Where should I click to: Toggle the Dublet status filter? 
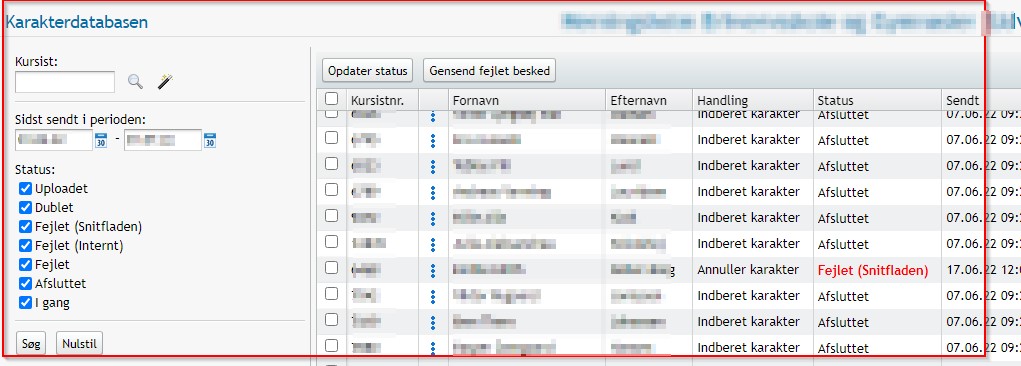25,207
